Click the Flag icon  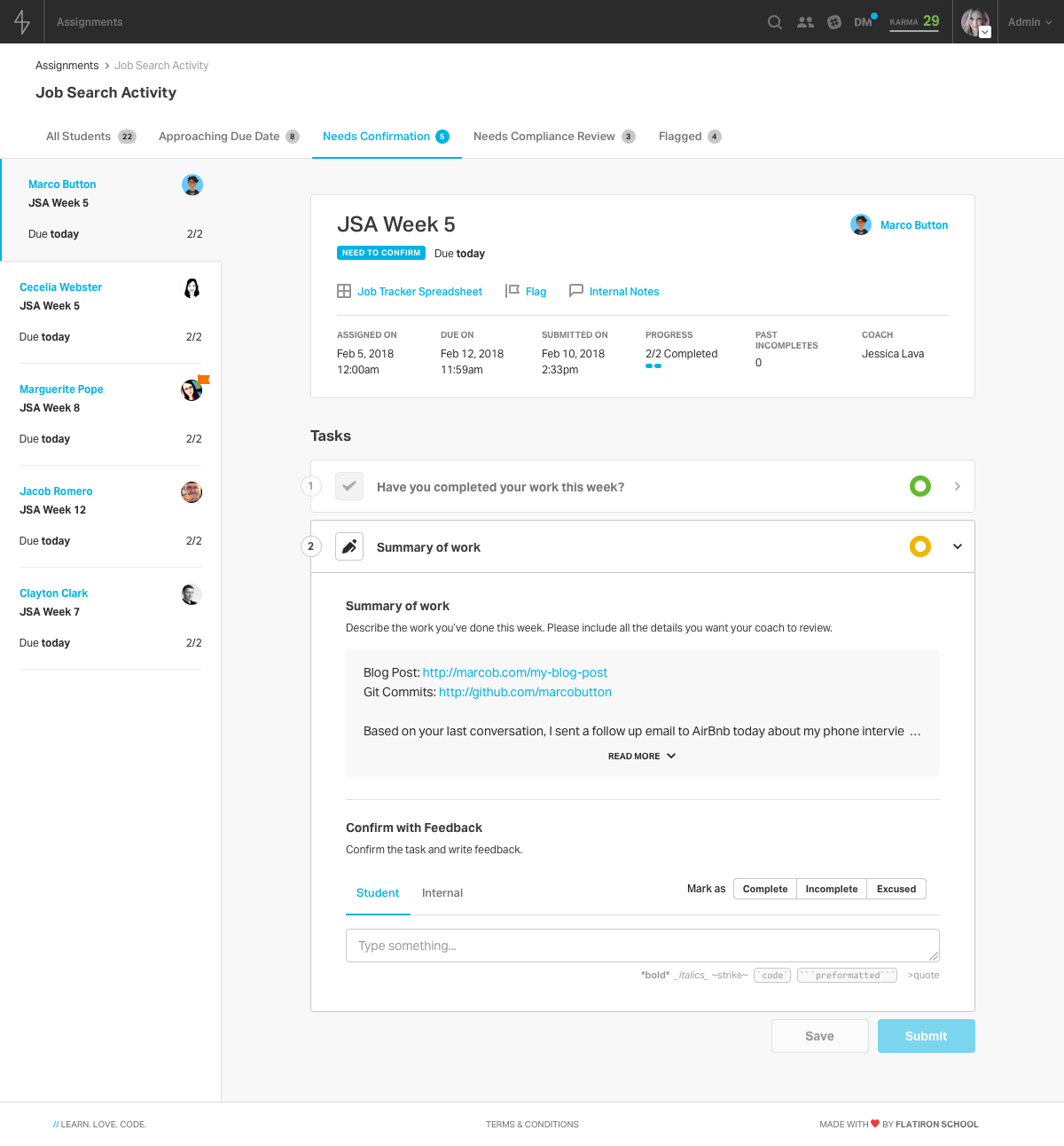pos(512,291)
